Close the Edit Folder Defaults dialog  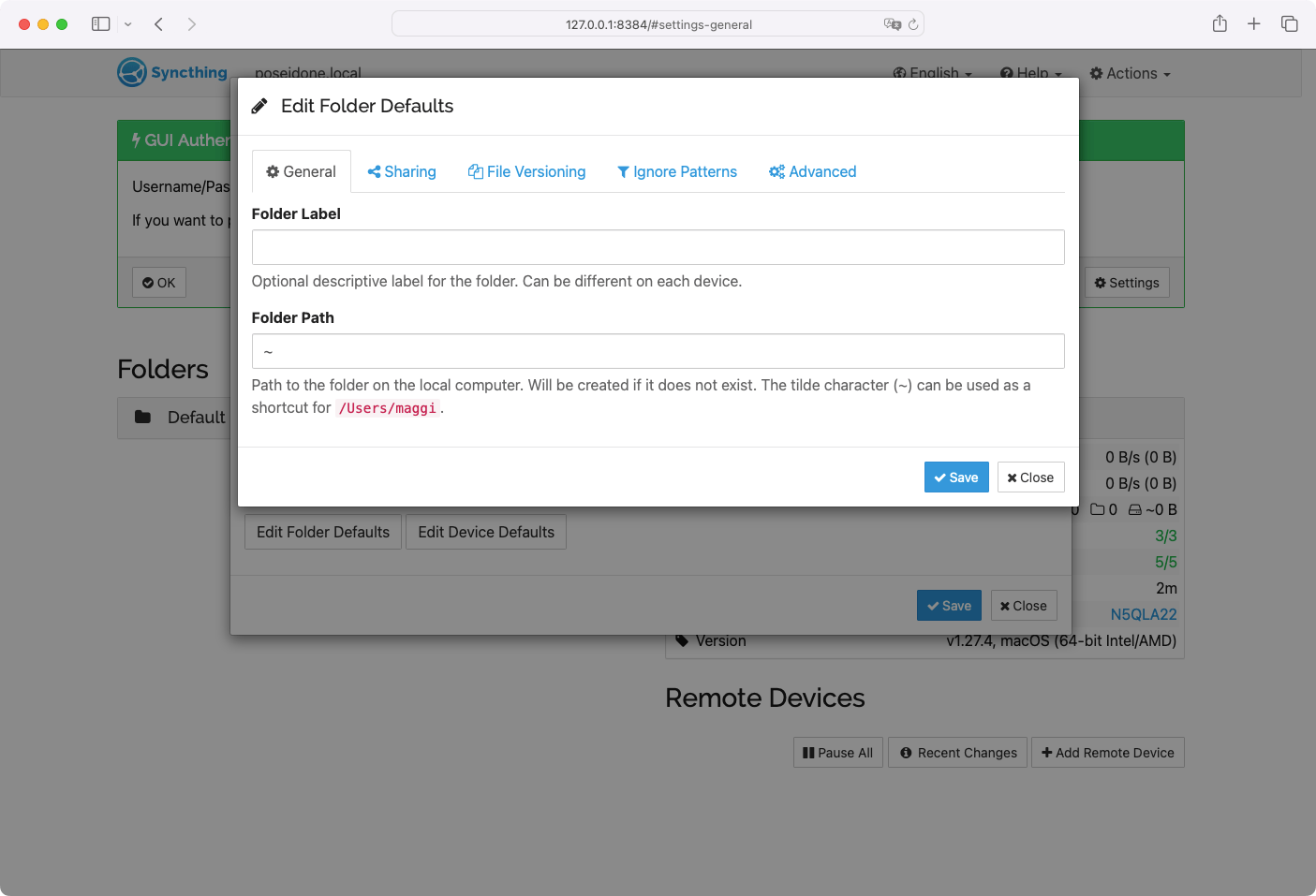[x=1030, y=477]
